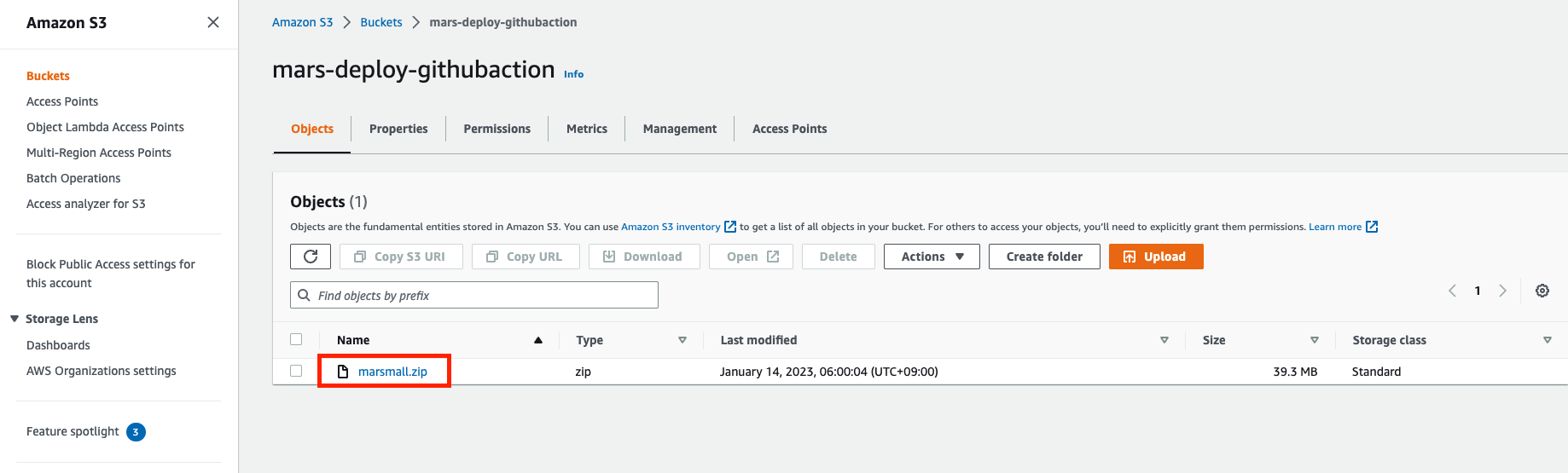Open Access analyzer for S3
The height and width of the screenshot is (473, 1568).
(86, 204)
